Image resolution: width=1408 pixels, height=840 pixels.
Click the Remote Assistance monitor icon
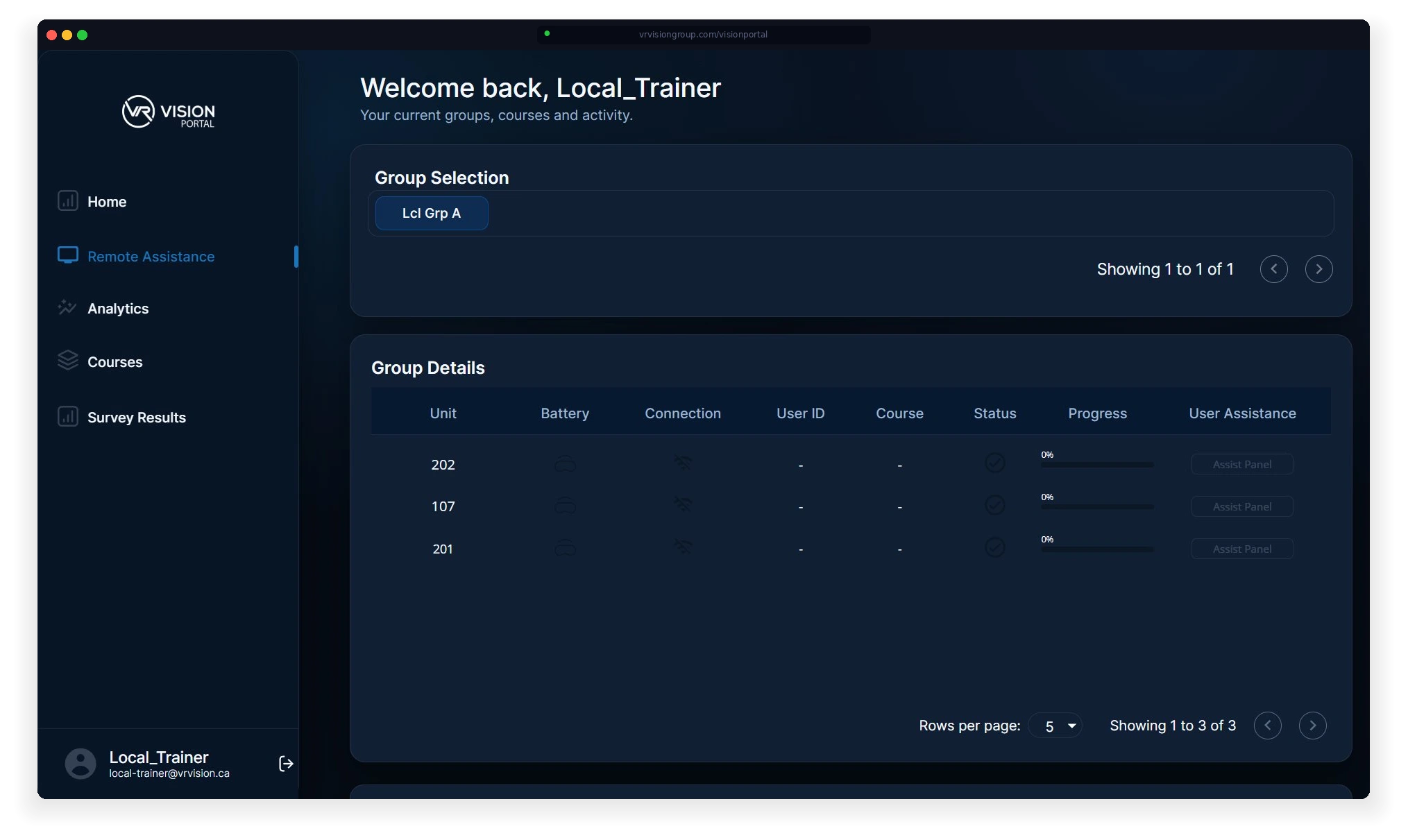(x=67, y=256)
